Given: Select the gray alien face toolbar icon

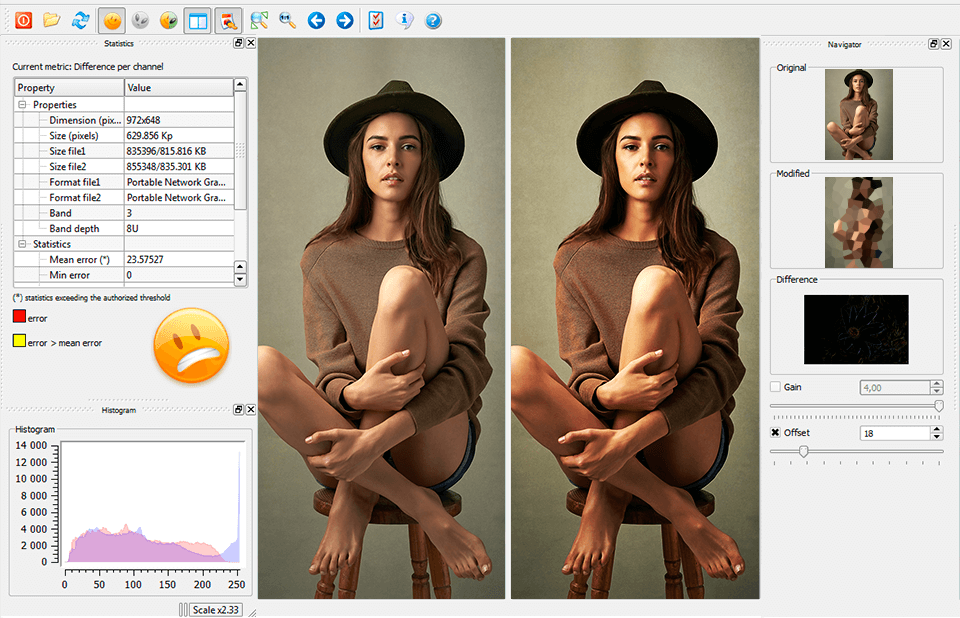Looking at the screenshot, I should [141, 20].
